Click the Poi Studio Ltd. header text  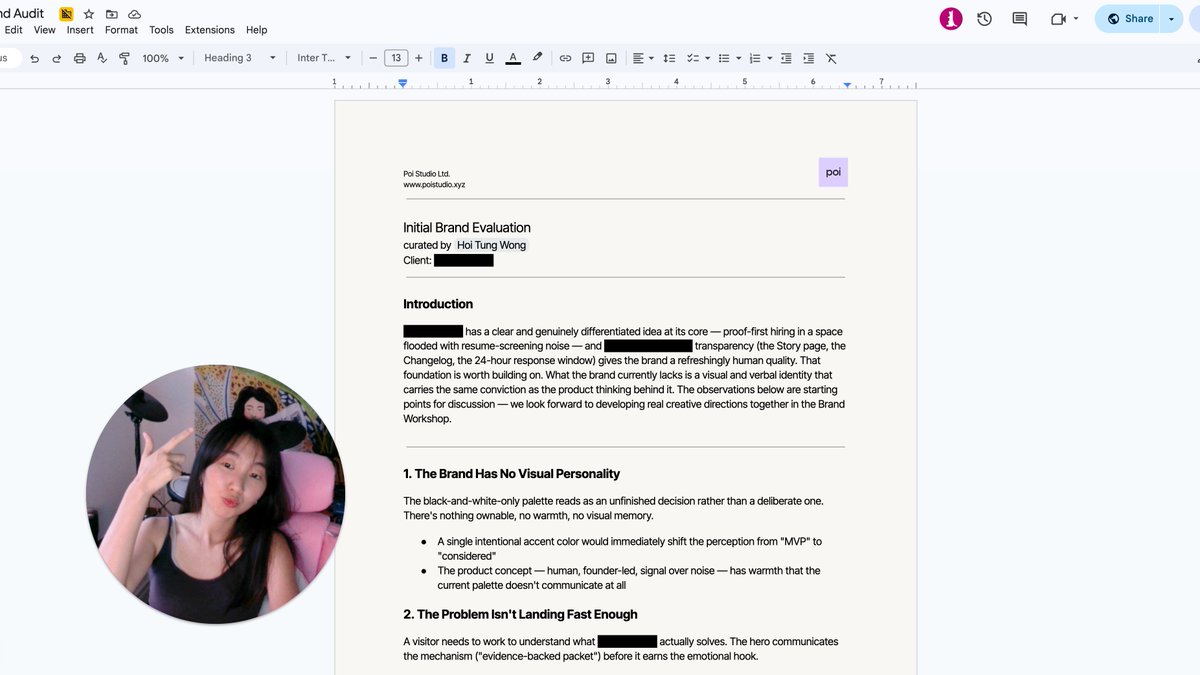pos(427,174)
